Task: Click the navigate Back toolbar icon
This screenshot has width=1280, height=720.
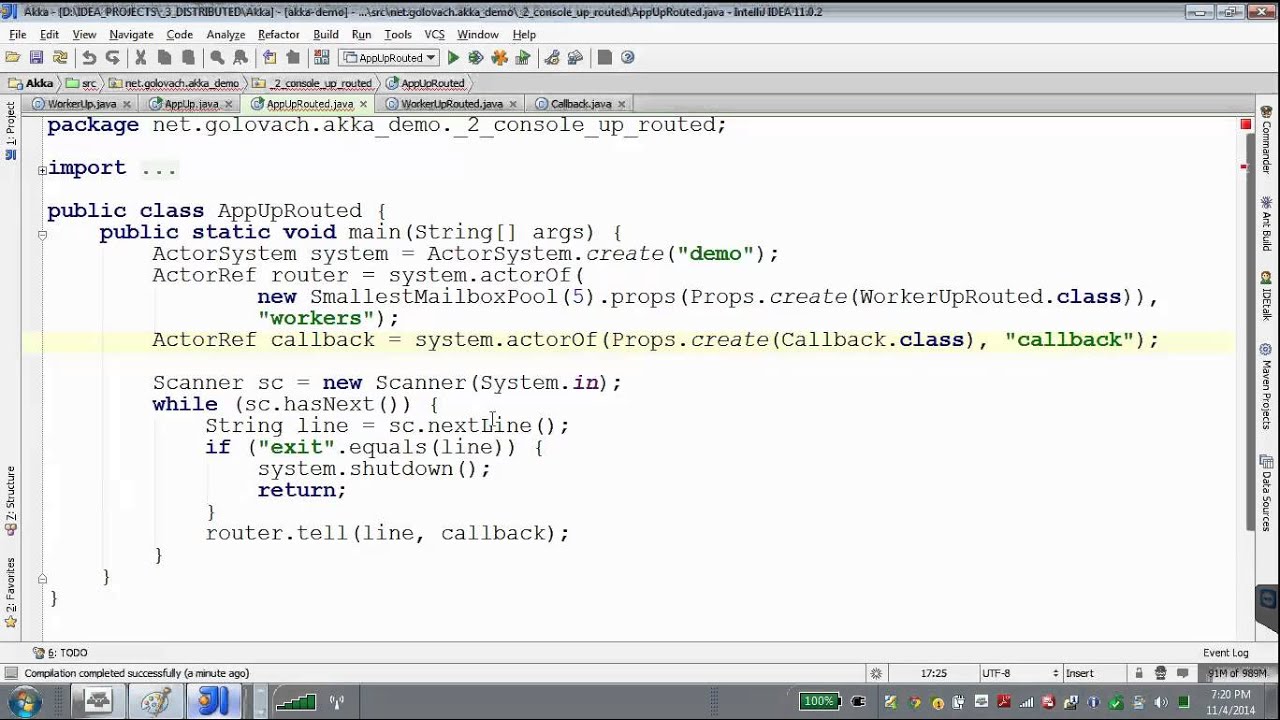Action: (x=269, y=58)
